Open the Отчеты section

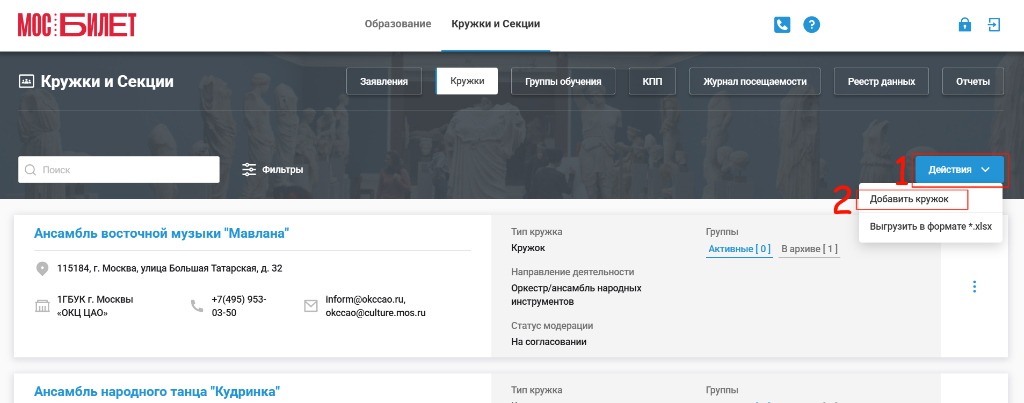point(973,82)
